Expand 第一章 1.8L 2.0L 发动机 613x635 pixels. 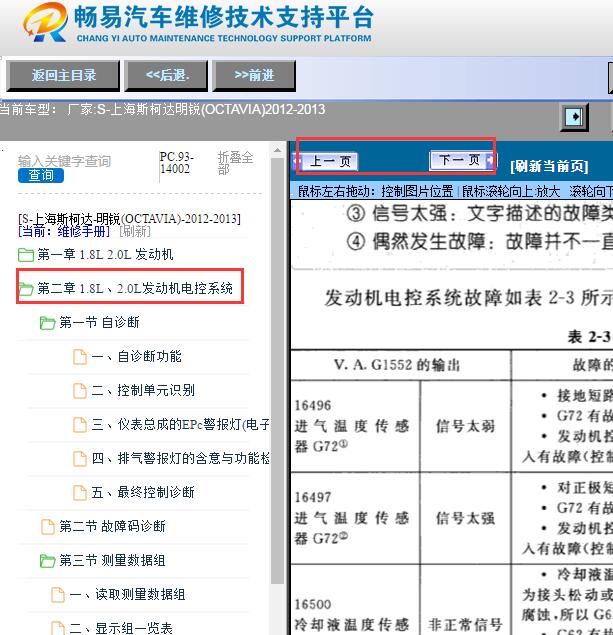tap(105, 254)
